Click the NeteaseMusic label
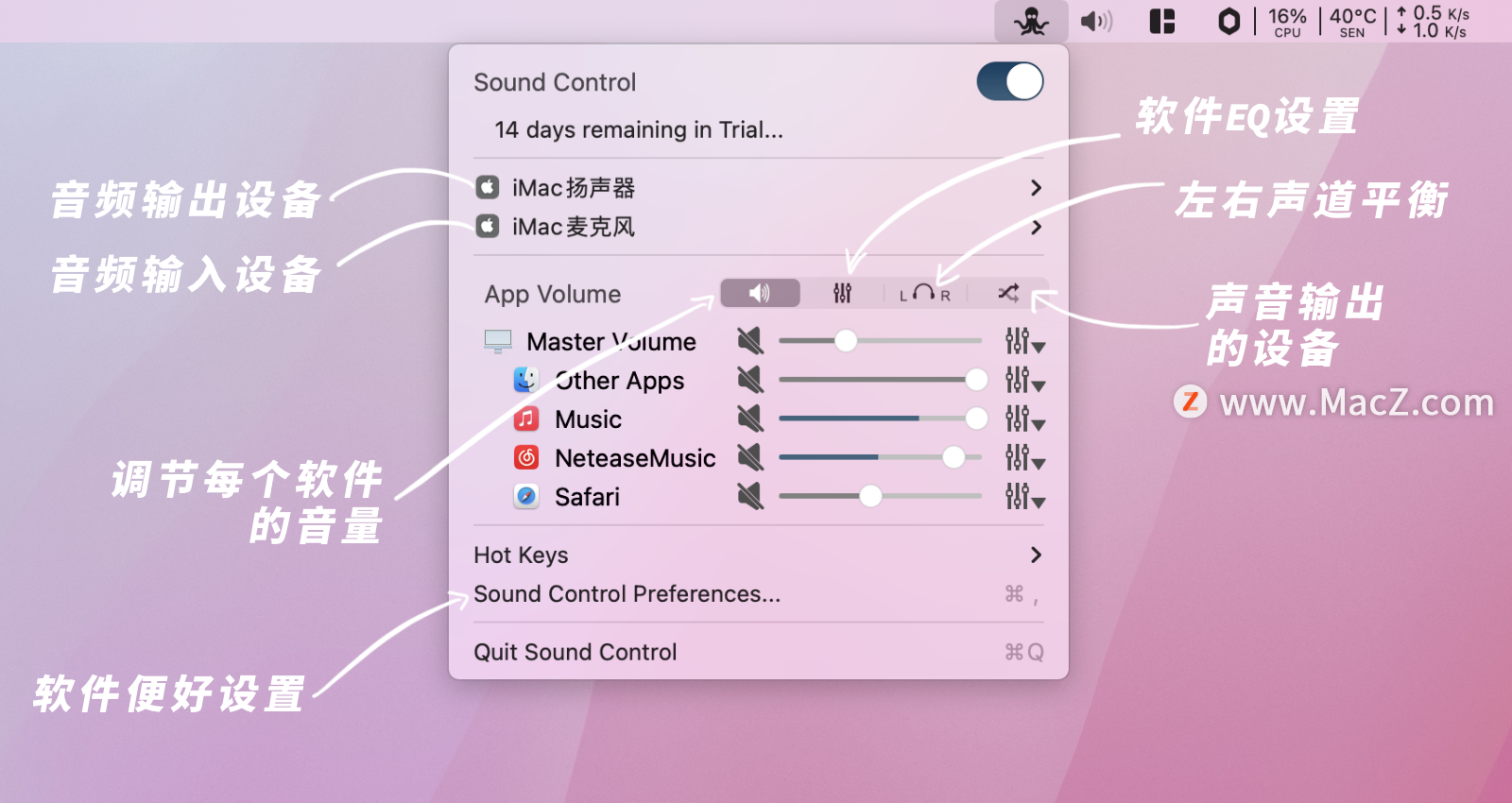 click(x=635, y=458)
